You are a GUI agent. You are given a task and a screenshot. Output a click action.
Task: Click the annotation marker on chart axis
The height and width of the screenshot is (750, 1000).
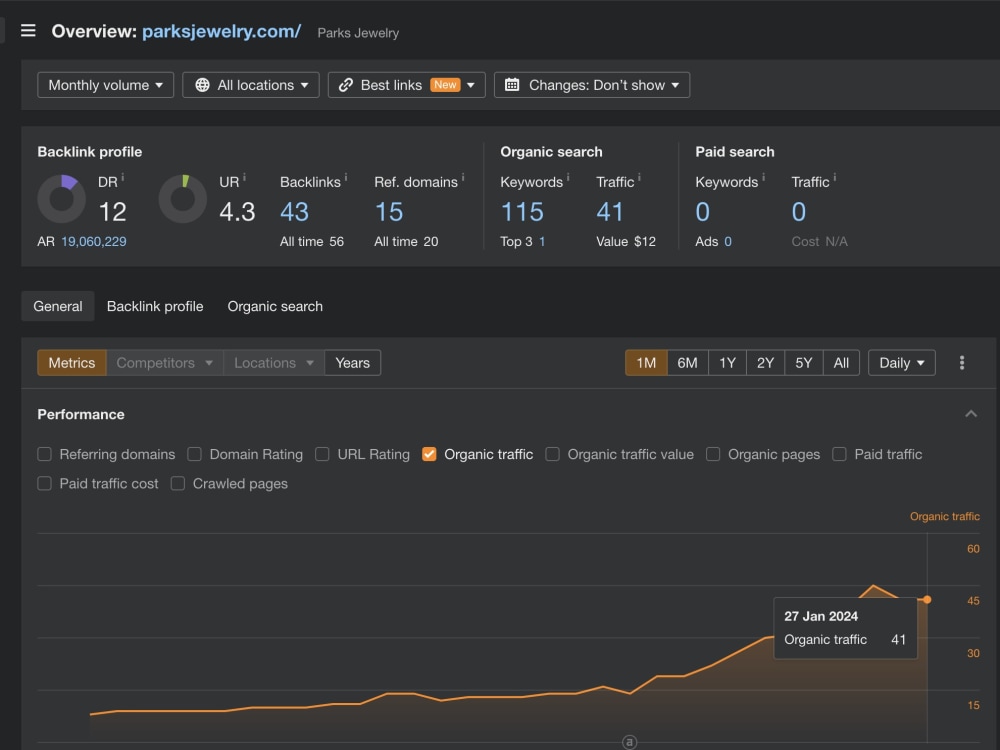[x=629, y=742]
